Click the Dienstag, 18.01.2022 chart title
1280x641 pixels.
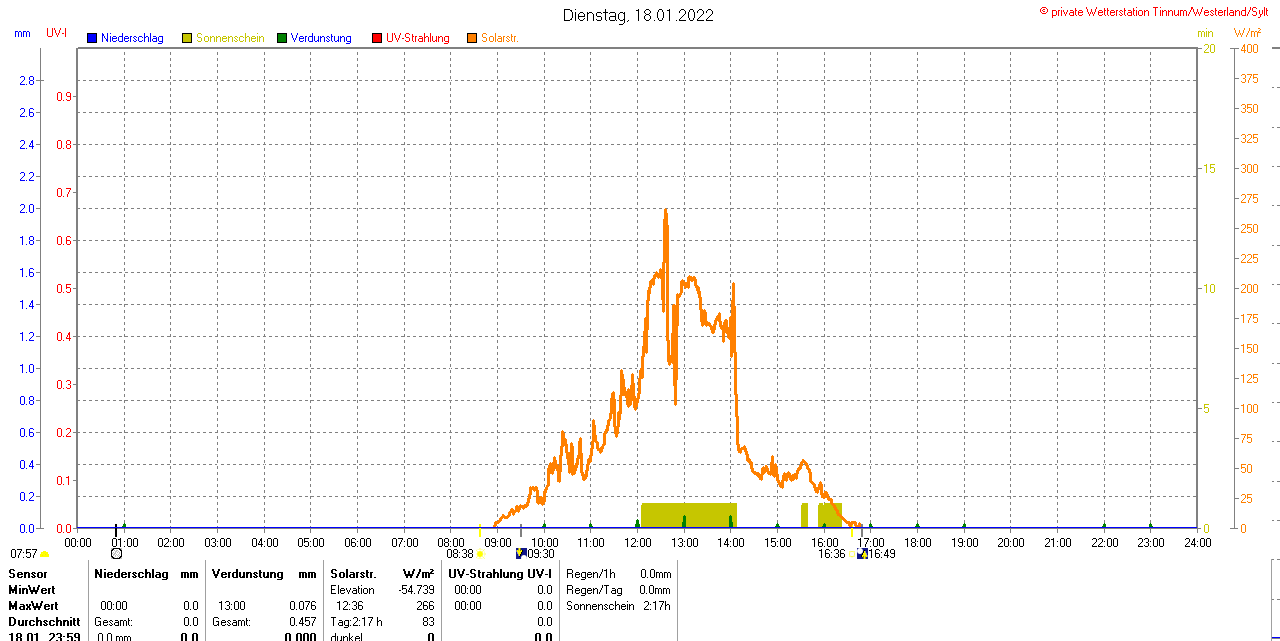638,15
